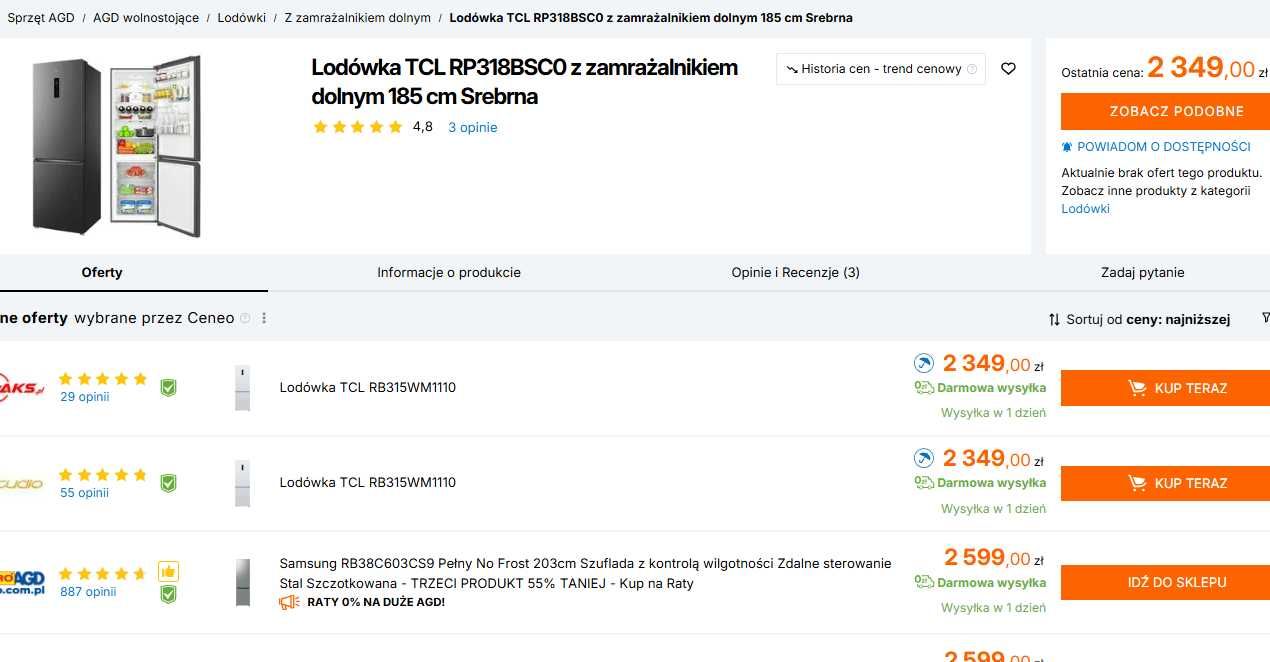Open the Opinie i Recenzje (3) tab
1270x662 pixels.
(795, 272)
